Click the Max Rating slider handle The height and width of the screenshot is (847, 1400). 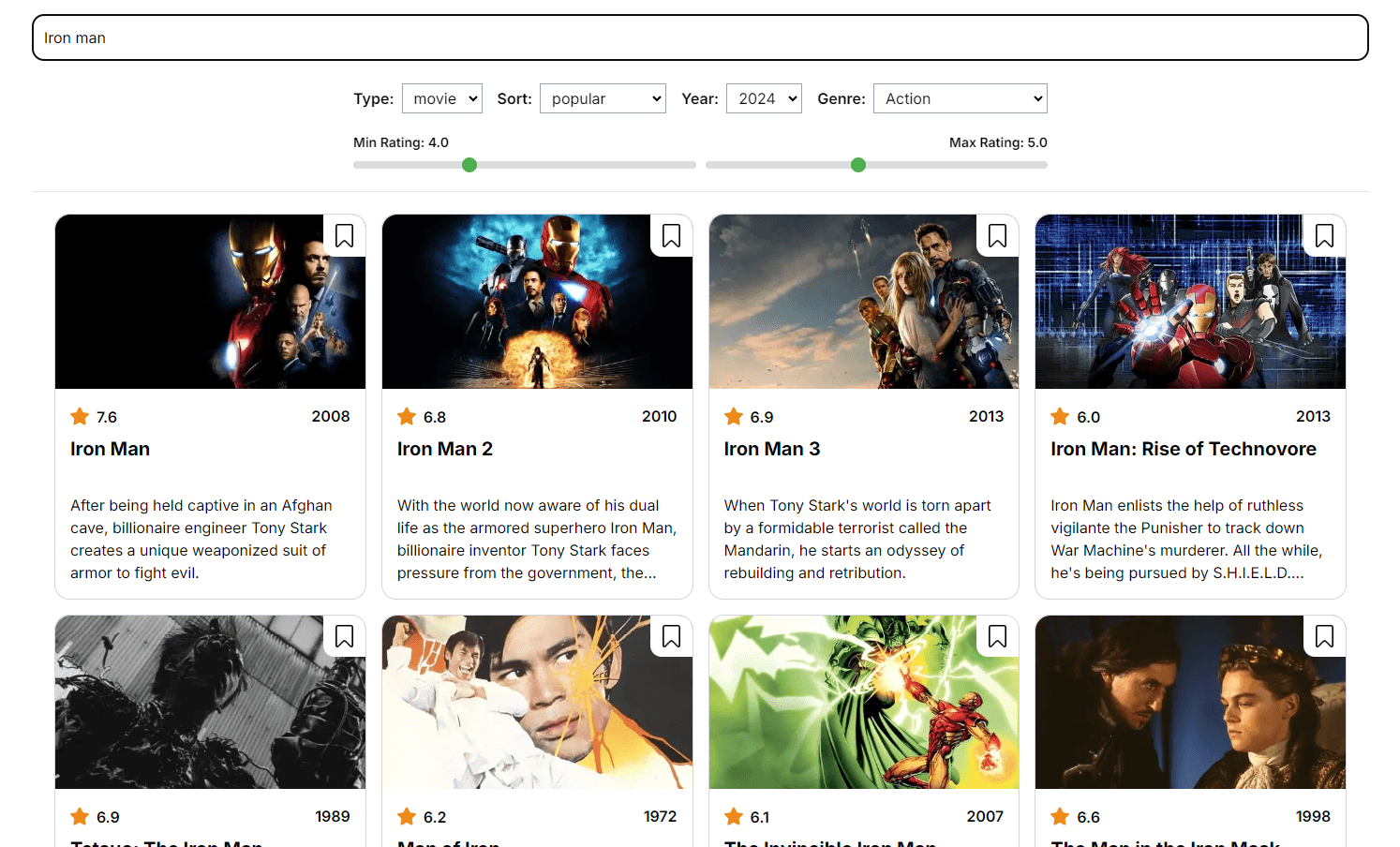click(858, 165)
